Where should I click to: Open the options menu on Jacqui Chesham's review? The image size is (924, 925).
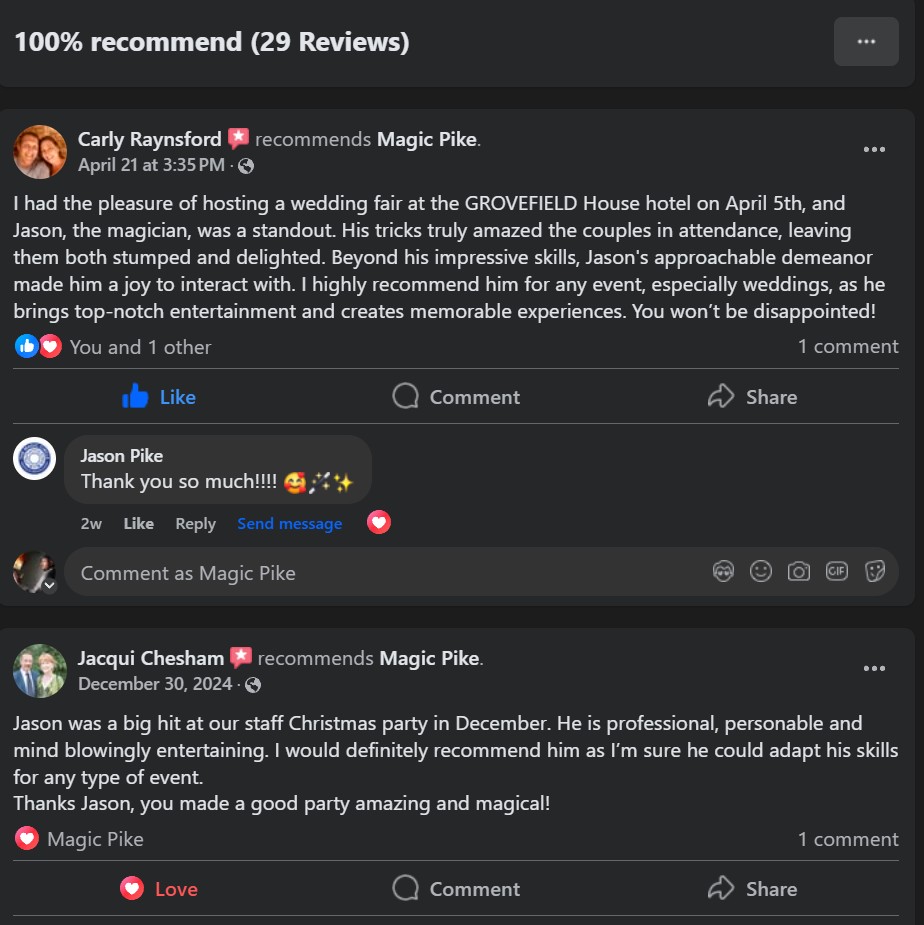pyautogui.click(x=874, y=669)
